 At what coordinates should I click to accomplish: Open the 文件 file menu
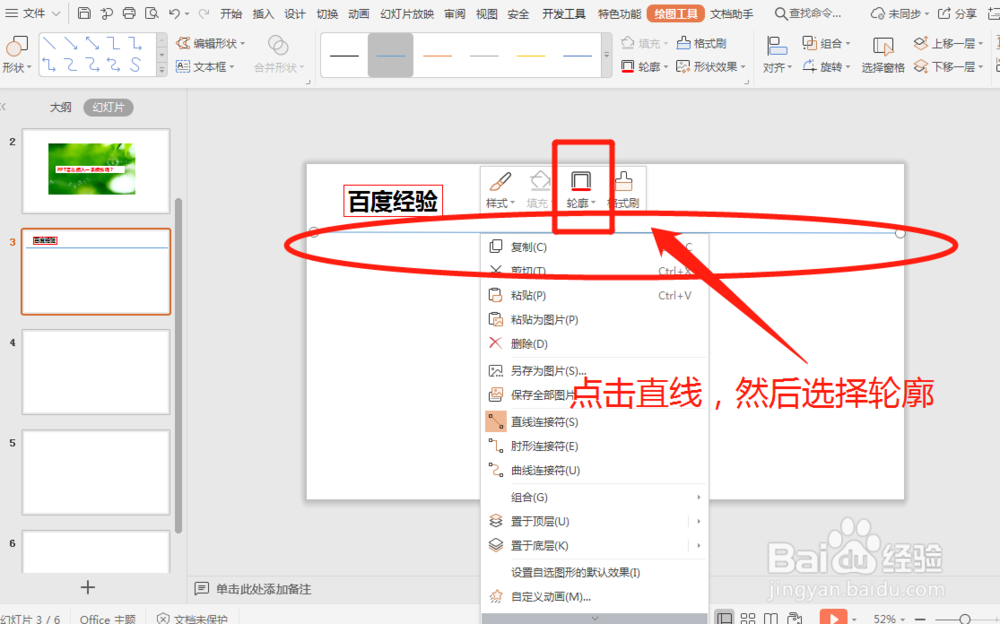point(33,13)
